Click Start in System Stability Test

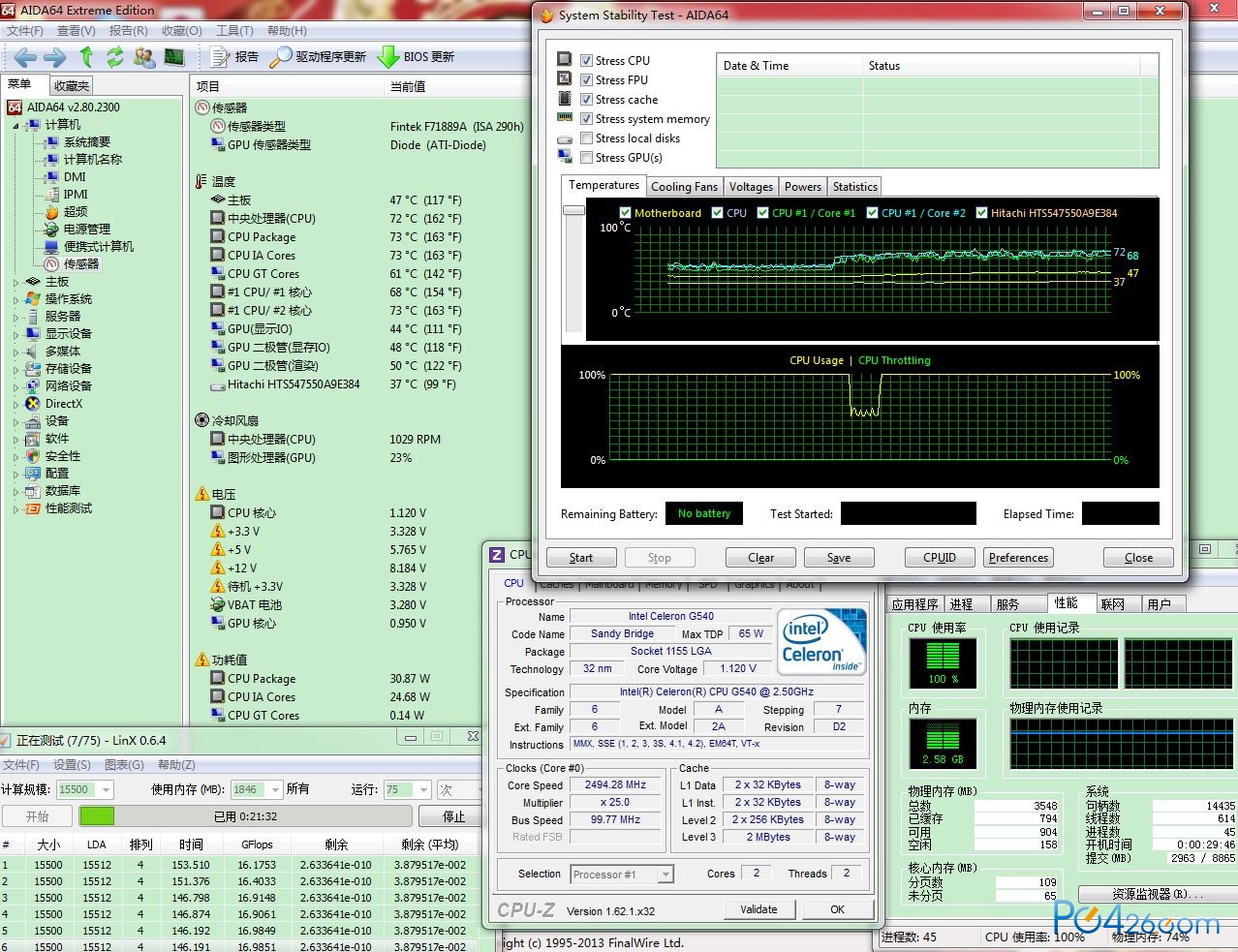point(581,558)
